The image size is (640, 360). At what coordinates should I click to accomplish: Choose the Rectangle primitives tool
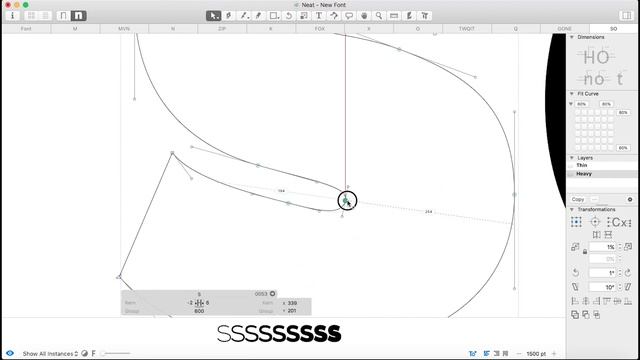click(x=273, y=16)
